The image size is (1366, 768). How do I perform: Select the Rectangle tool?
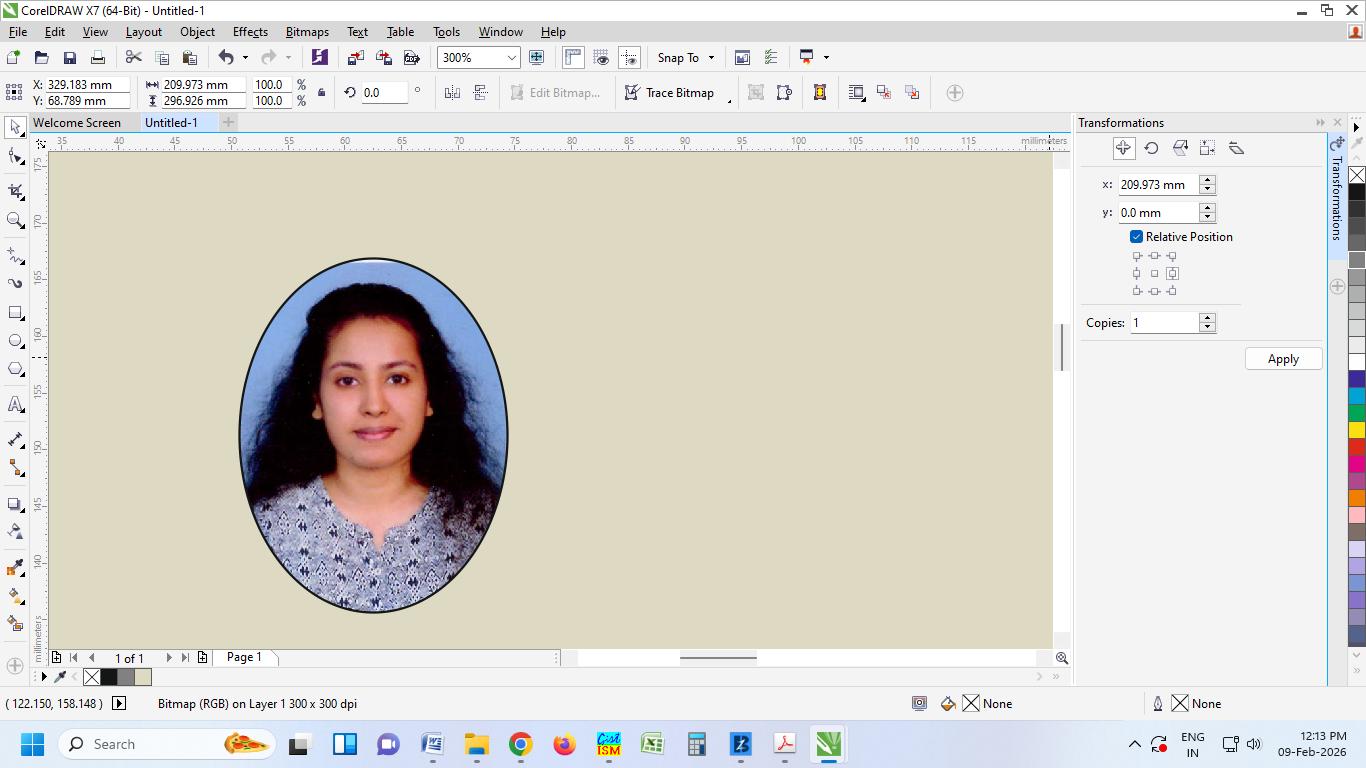15,313
